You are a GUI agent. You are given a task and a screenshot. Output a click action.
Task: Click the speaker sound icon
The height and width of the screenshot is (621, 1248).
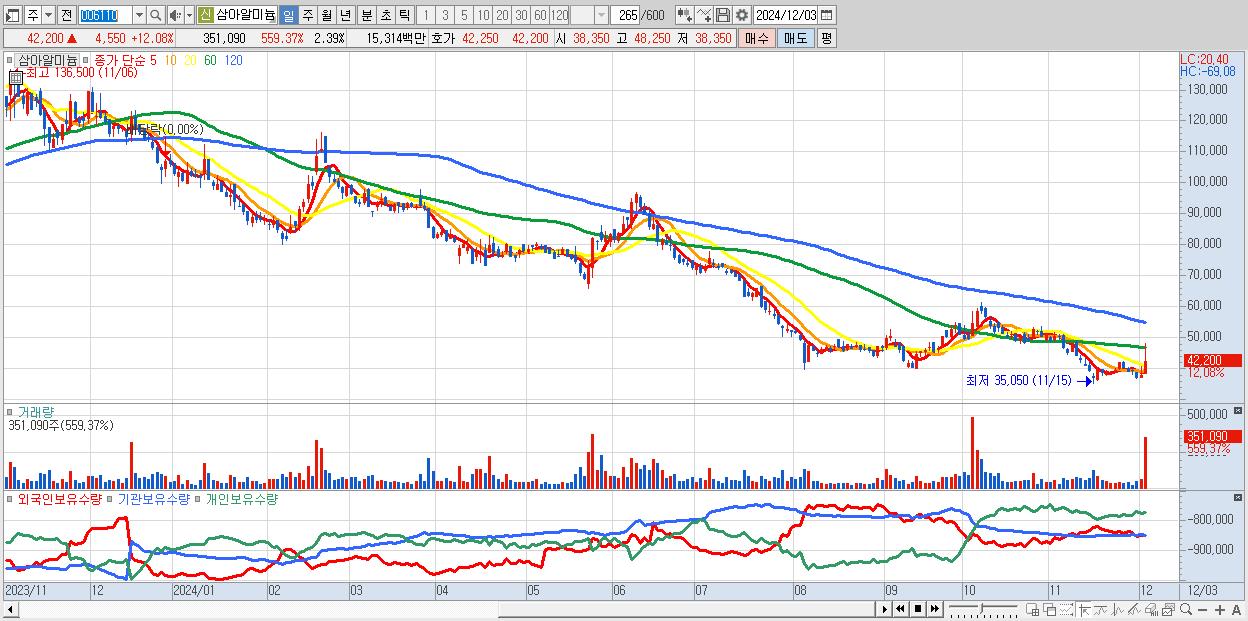175,15
